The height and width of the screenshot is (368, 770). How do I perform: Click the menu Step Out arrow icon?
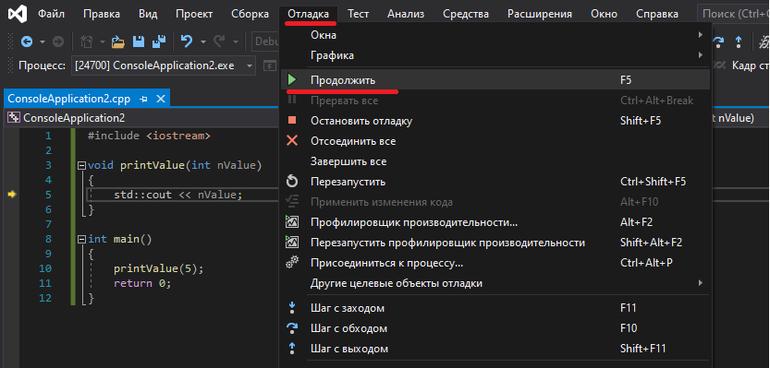(x=292, y=348)
